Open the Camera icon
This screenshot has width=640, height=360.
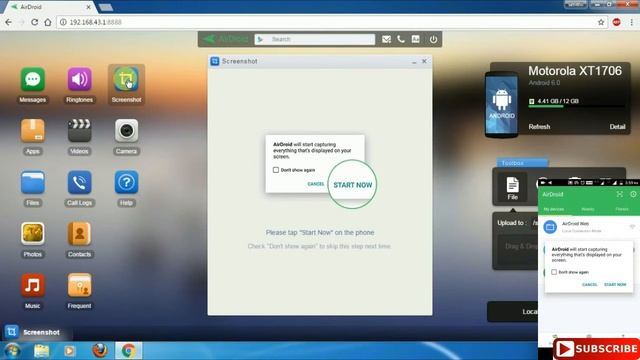pyautogui.click(x=126, y=131)
